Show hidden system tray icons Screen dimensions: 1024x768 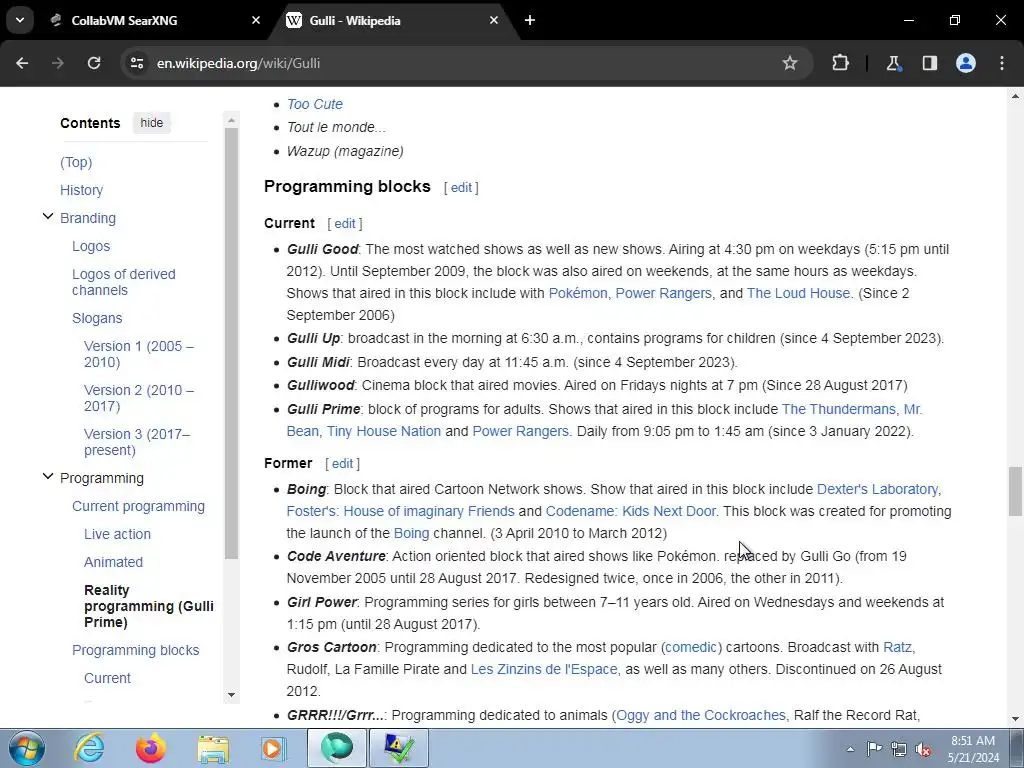[x=850, y=749]
